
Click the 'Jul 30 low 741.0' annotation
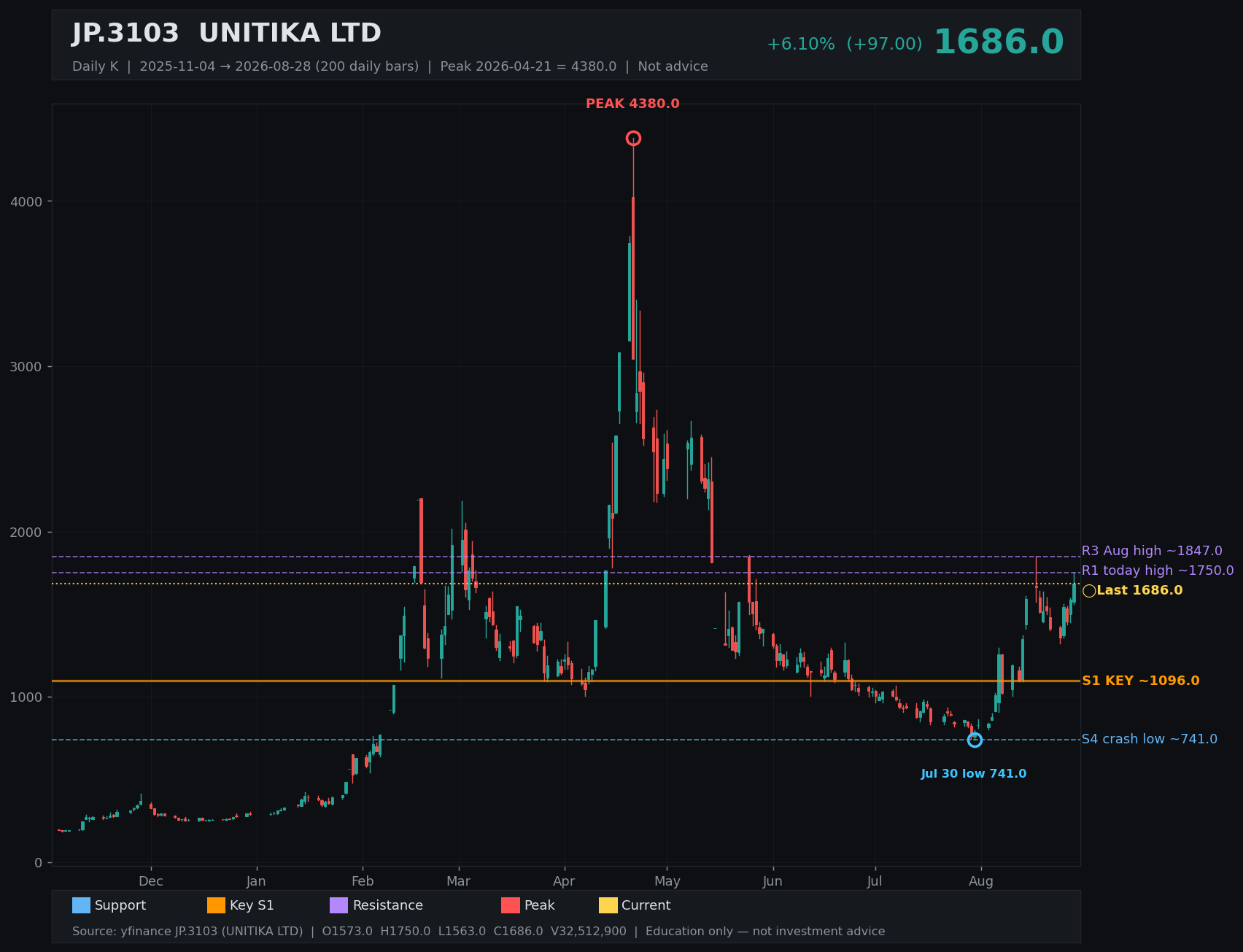[x=973, y=774]
